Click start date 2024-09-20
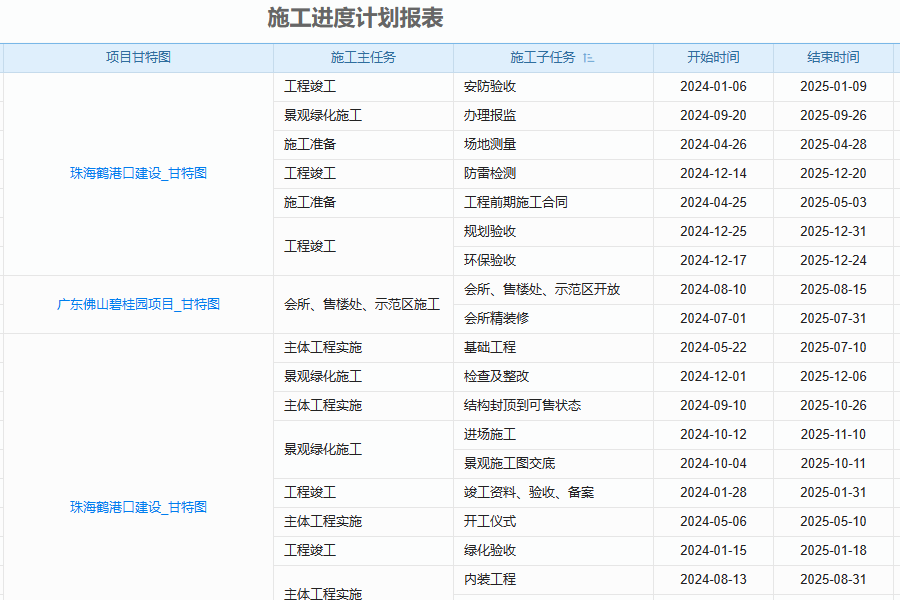900x600 pixels. click(x=713, y=115)
